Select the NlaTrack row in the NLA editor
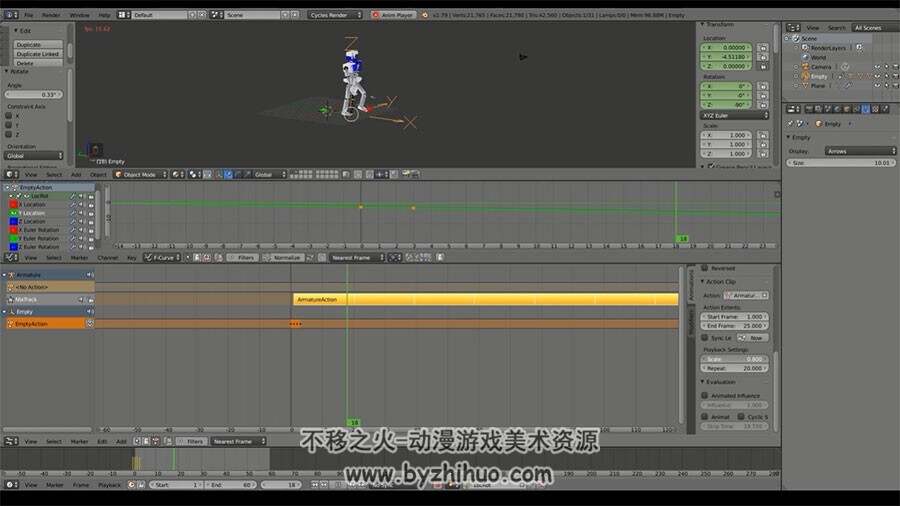Image resolution: width=900 pixels, height=506 pixels. point(49,299)
